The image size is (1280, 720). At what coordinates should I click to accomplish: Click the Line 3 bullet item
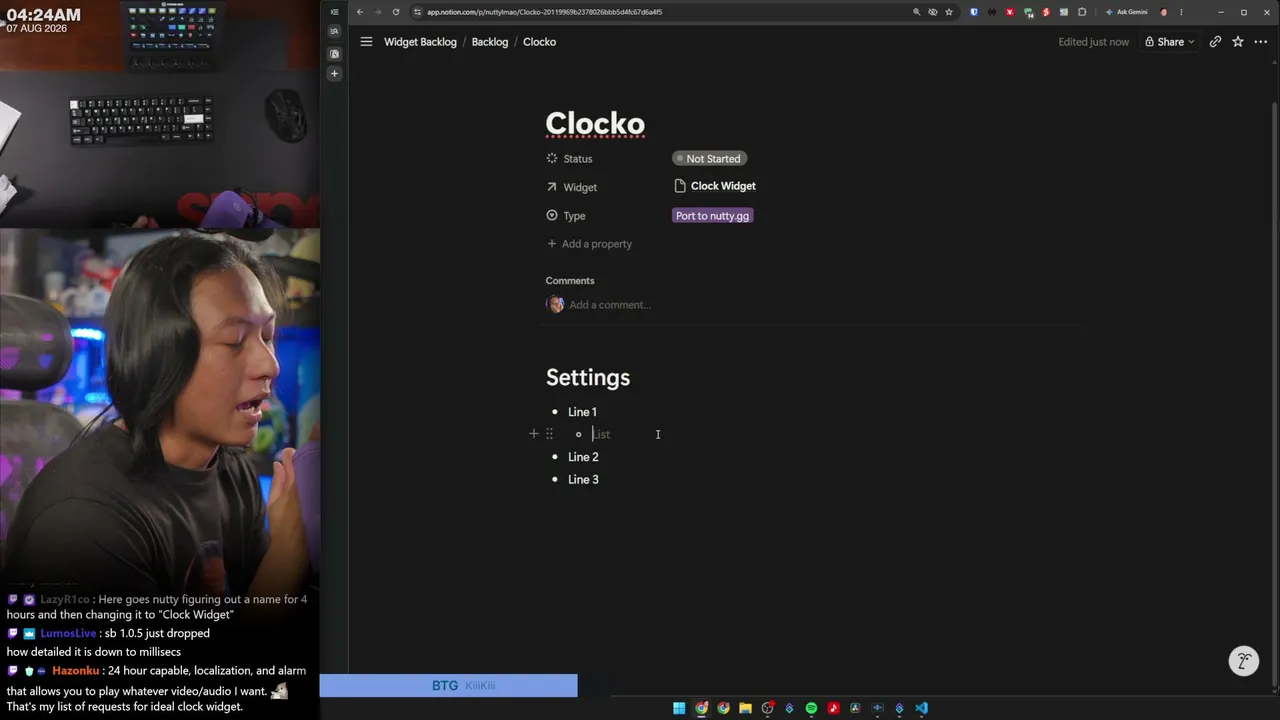click(x=583, y=479)
